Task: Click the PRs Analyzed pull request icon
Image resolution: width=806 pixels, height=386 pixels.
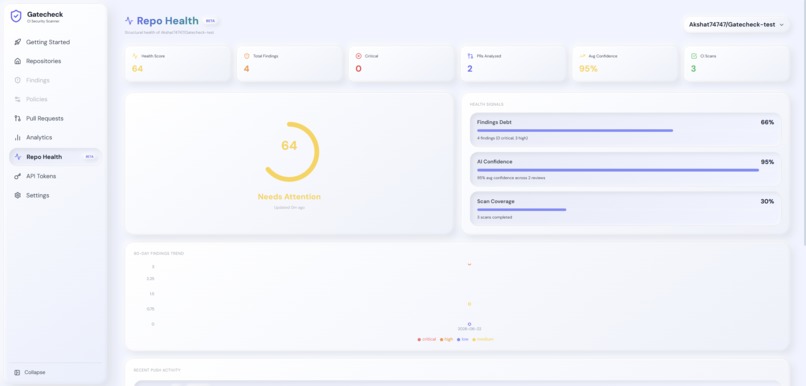Action: pos(470,56)
